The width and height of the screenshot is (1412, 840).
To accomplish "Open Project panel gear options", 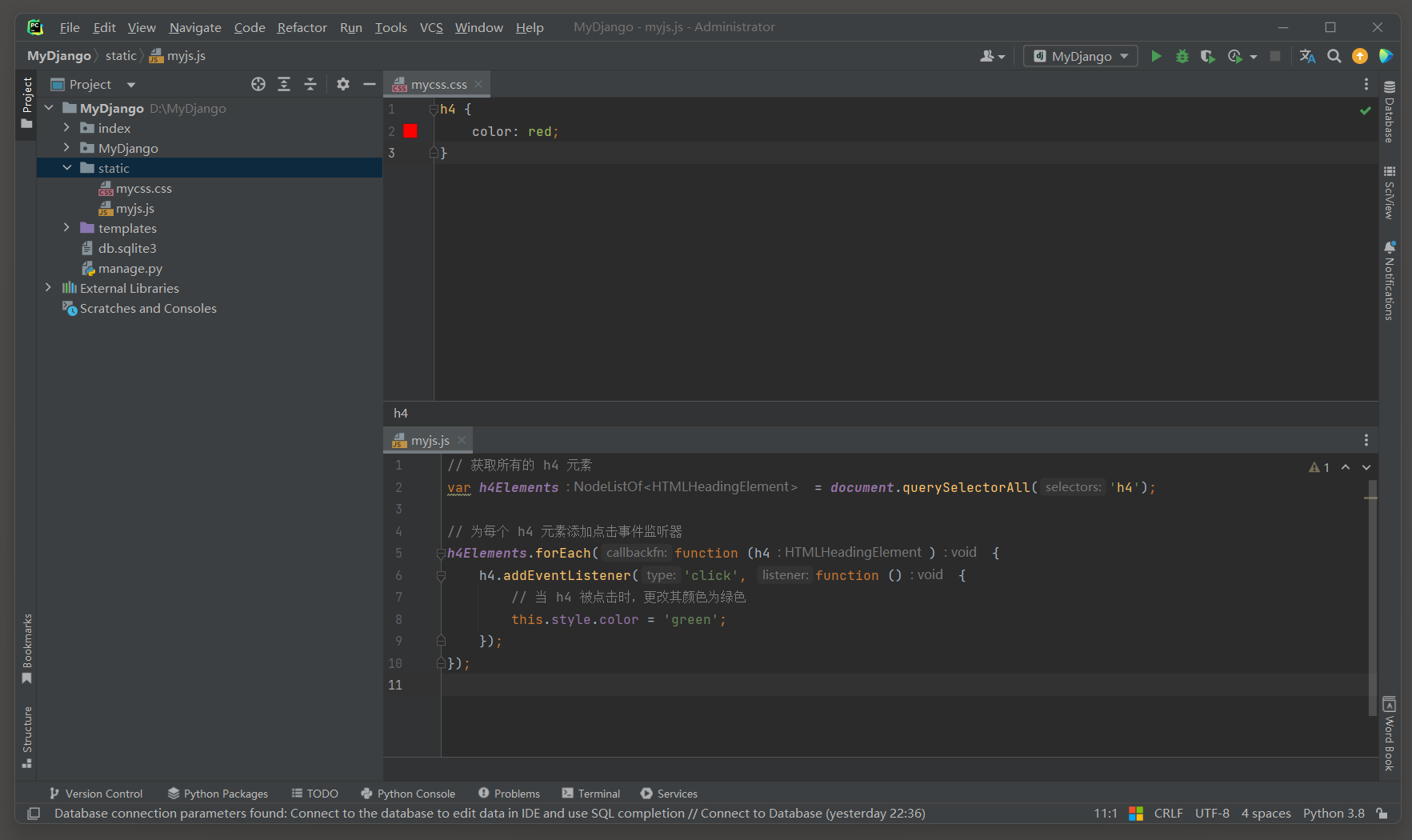I will click(x=343, y=84).
